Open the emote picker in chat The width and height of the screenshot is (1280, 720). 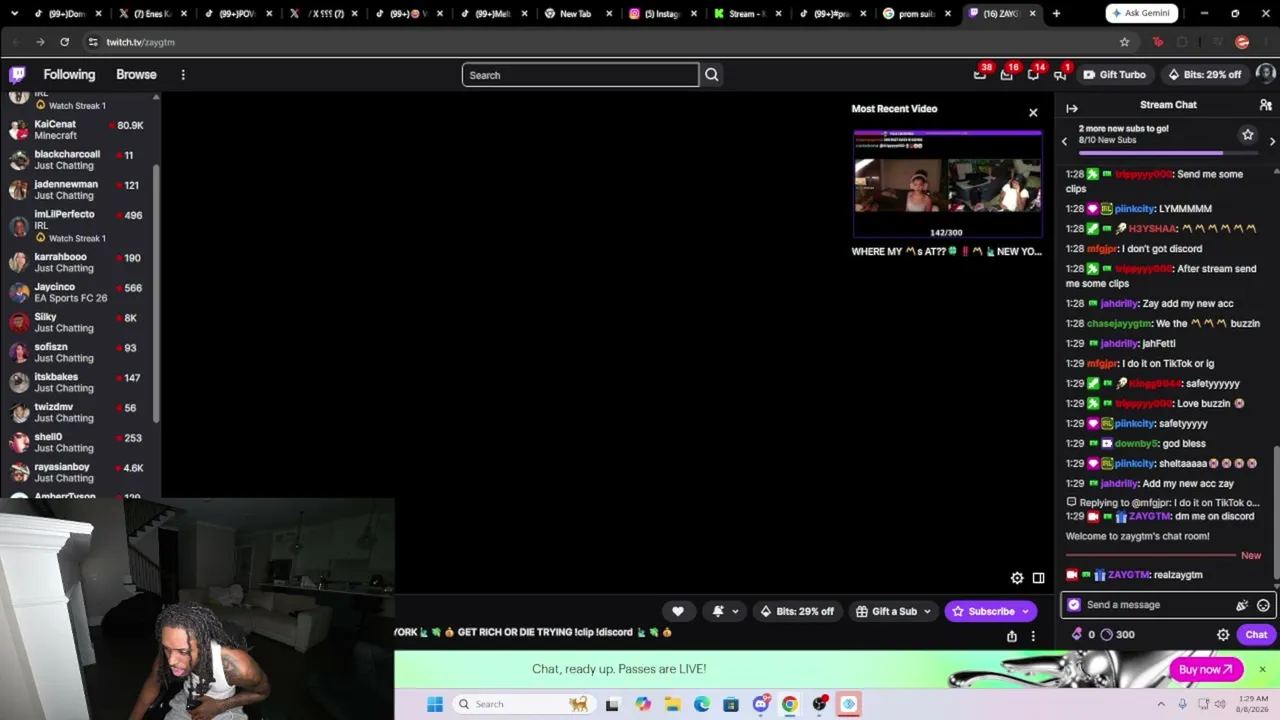point(1263,605)
